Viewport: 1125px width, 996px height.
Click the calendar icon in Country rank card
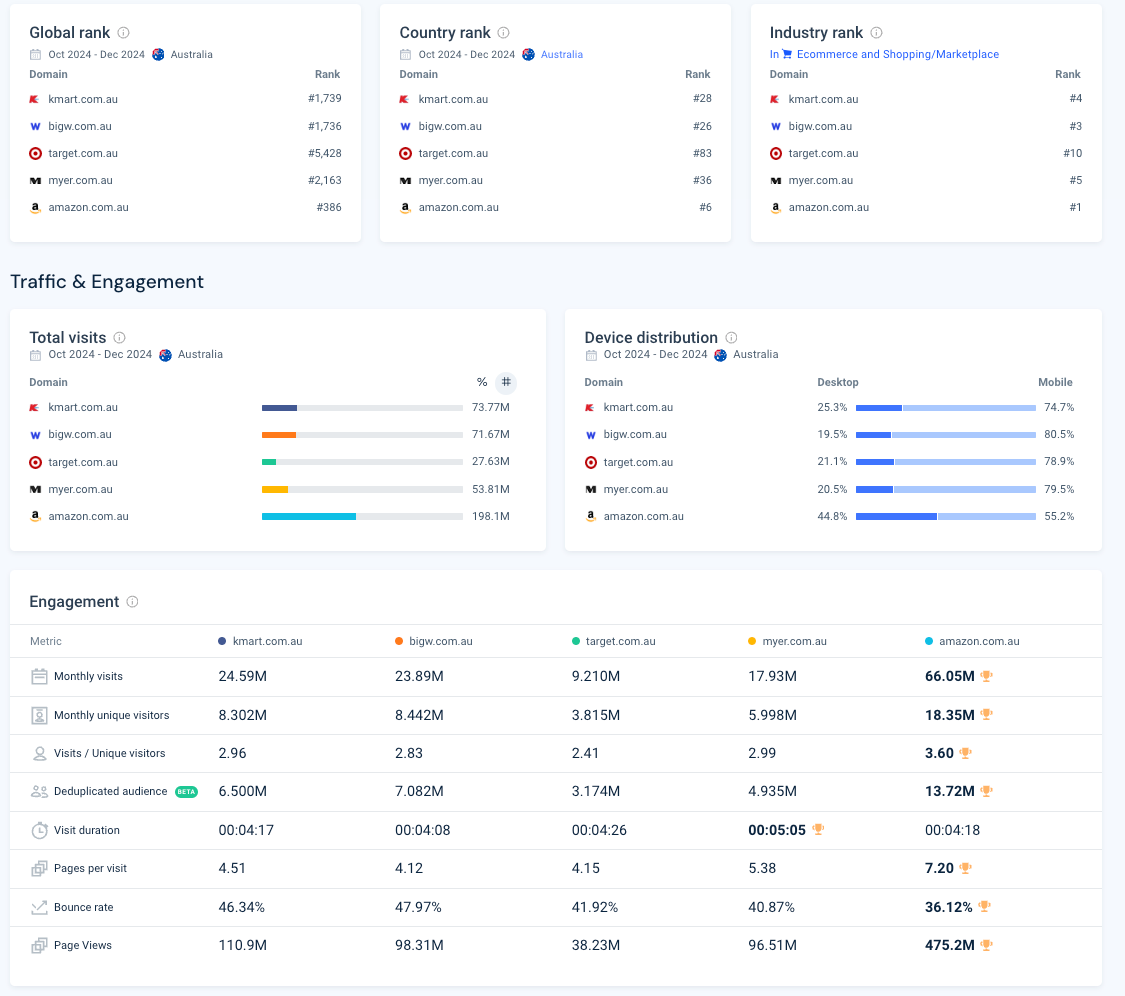[x=405, y=55]
